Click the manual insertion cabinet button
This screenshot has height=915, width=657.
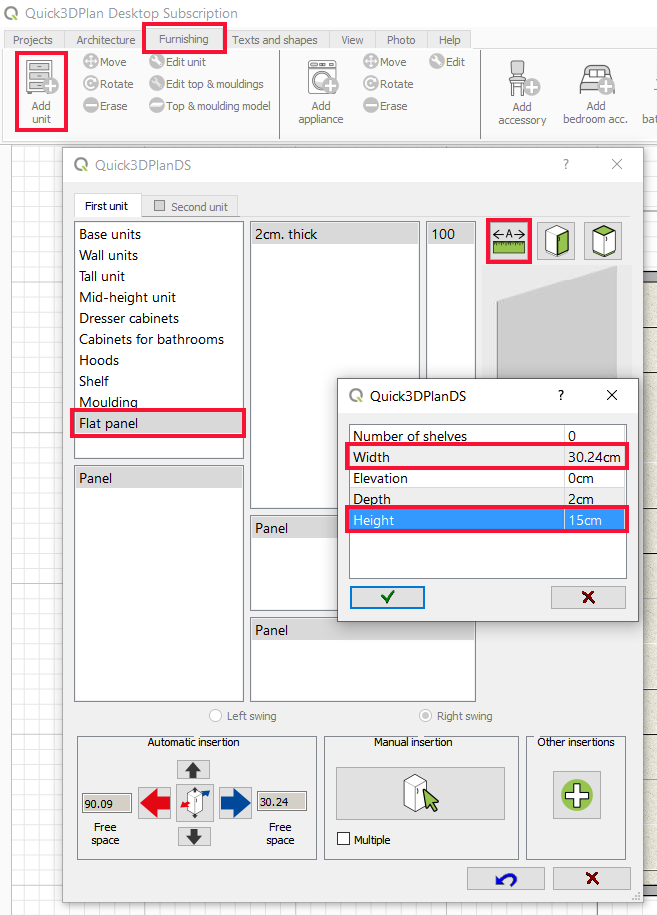(420, 794)
